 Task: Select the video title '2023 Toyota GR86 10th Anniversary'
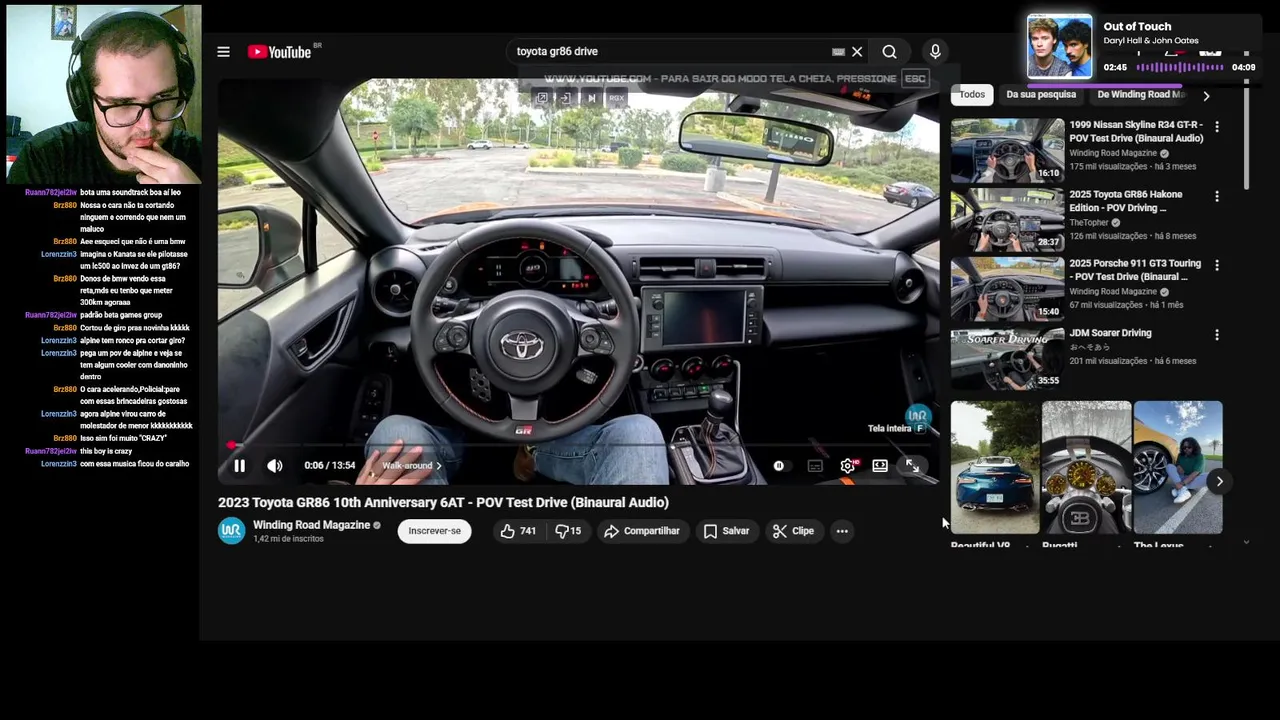(x=443, y=503)
